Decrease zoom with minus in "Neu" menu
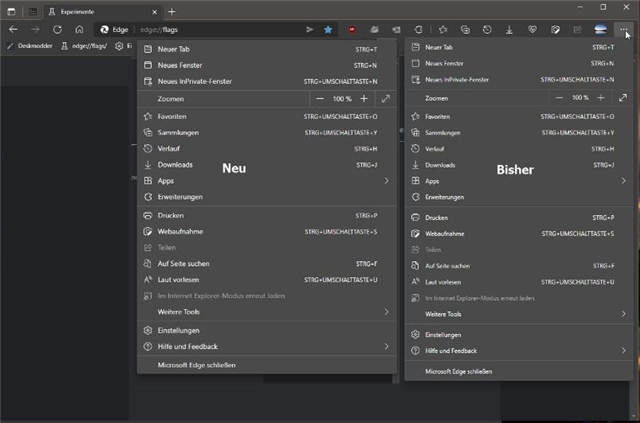 click(319, 99)
